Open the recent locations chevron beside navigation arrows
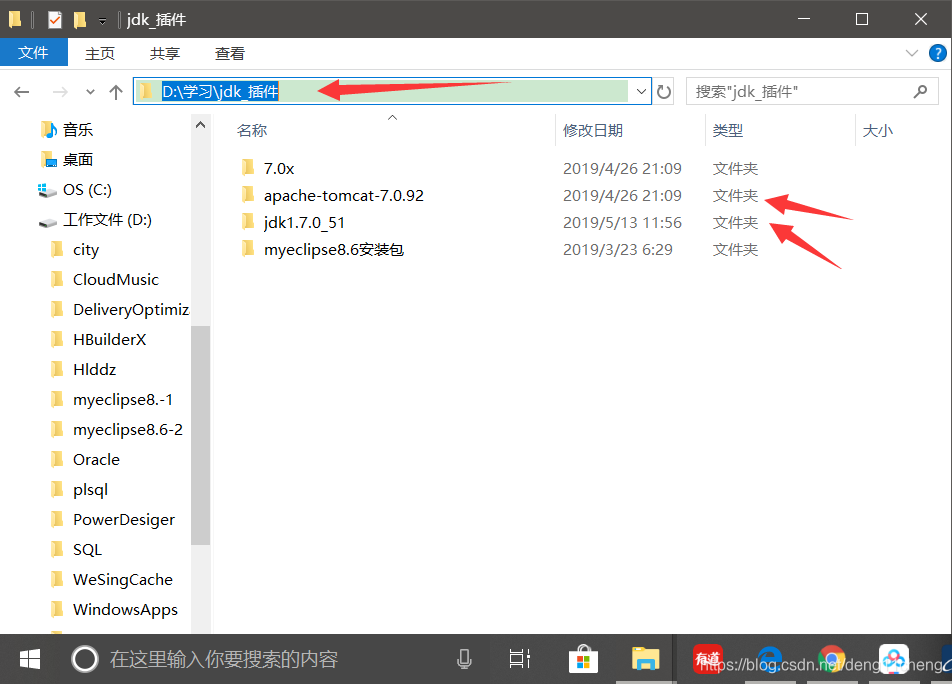952x684 pixels. 89,90
